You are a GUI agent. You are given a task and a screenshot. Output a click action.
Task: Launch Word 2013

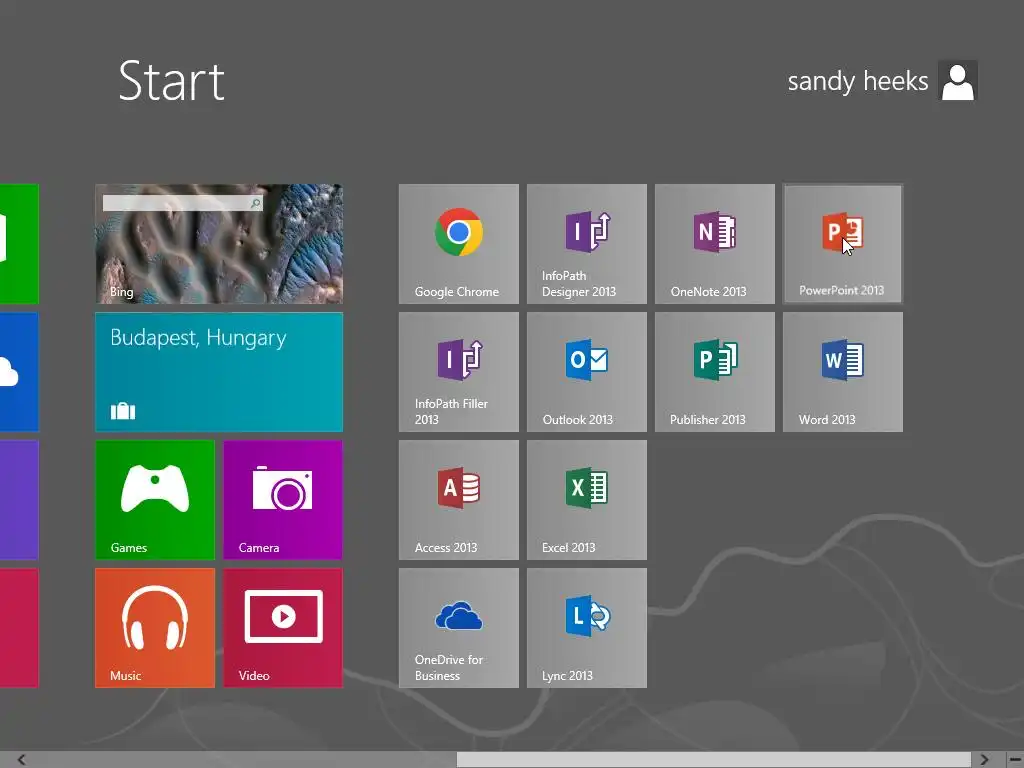[x=842, y=372]
